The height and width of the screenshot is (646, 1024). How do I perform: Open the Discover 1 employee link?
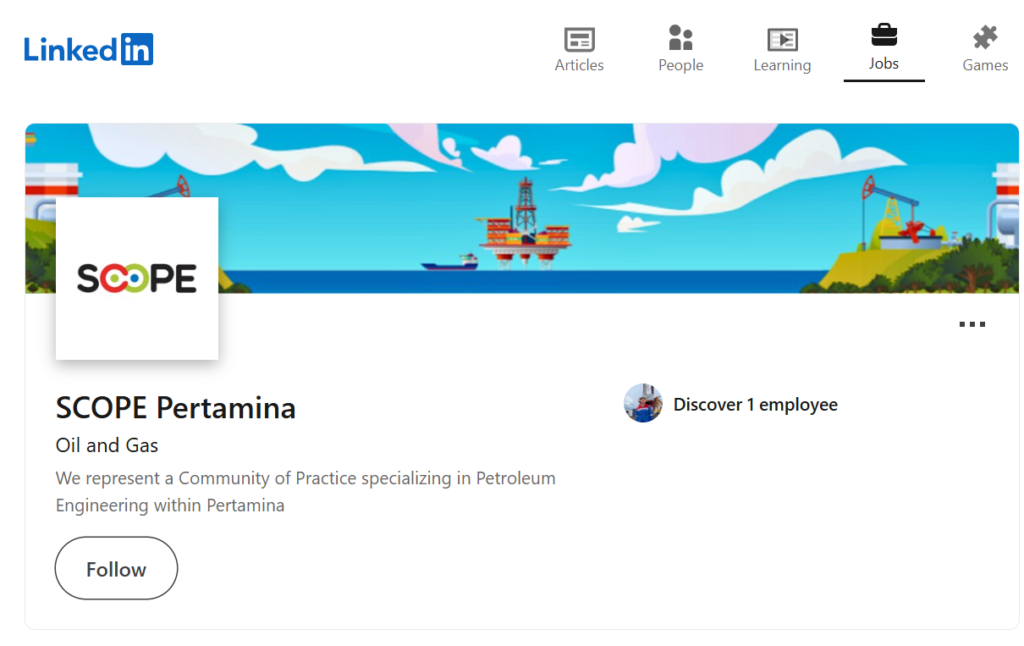[x=756, y=404]
